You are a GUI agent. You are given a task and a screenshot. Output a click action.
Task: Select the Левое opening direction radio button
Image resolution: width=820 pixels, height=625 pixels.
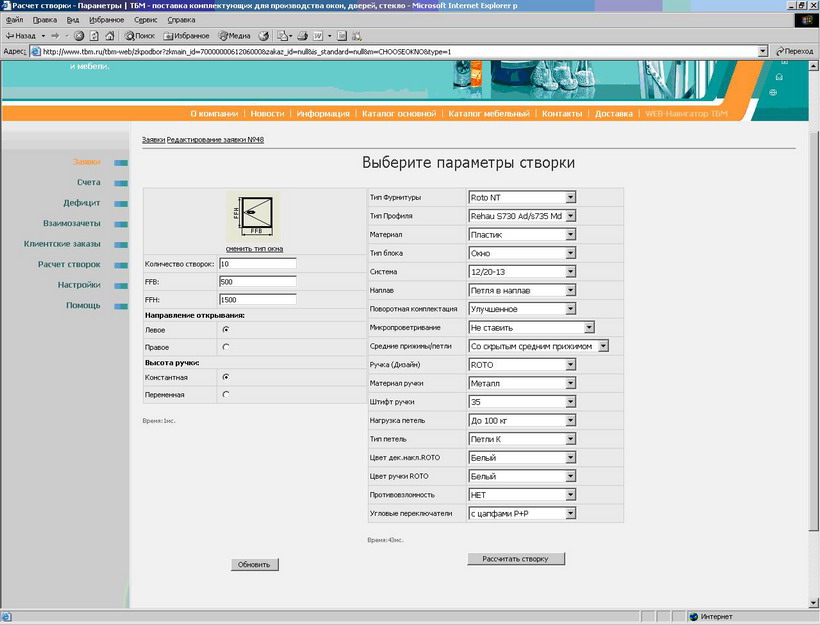pos(226,328)
